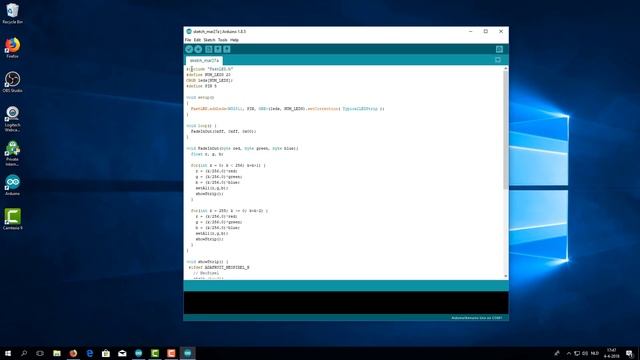Open Task View from the taskbar

[x=40, y=353]
